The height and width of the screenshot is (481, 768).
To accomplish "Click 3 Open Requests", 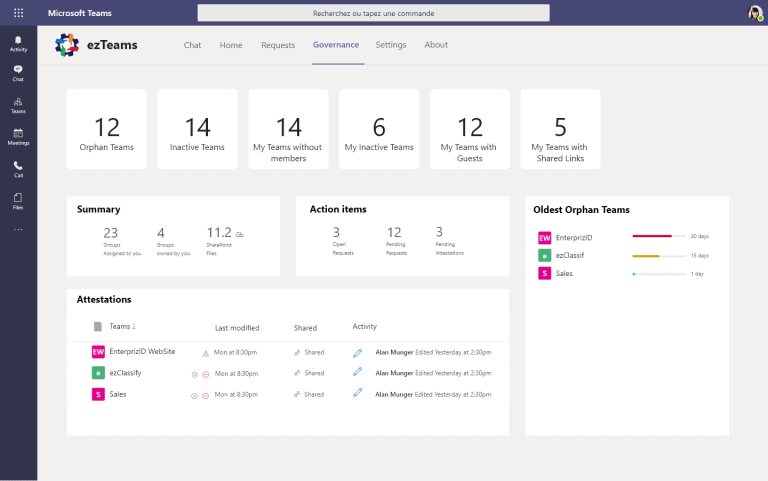I will (x=343, y=240).
